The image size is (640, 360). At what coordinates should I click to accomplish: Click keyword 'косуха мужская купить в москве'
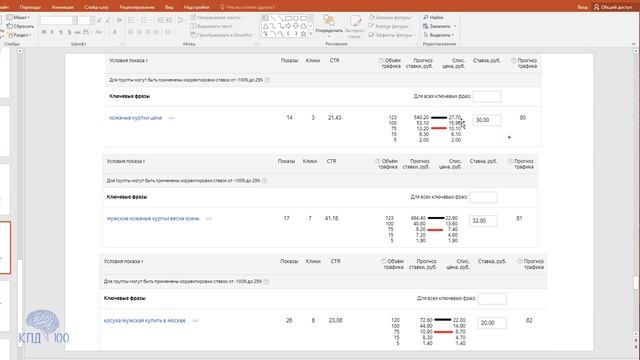[x=145, y=321]
